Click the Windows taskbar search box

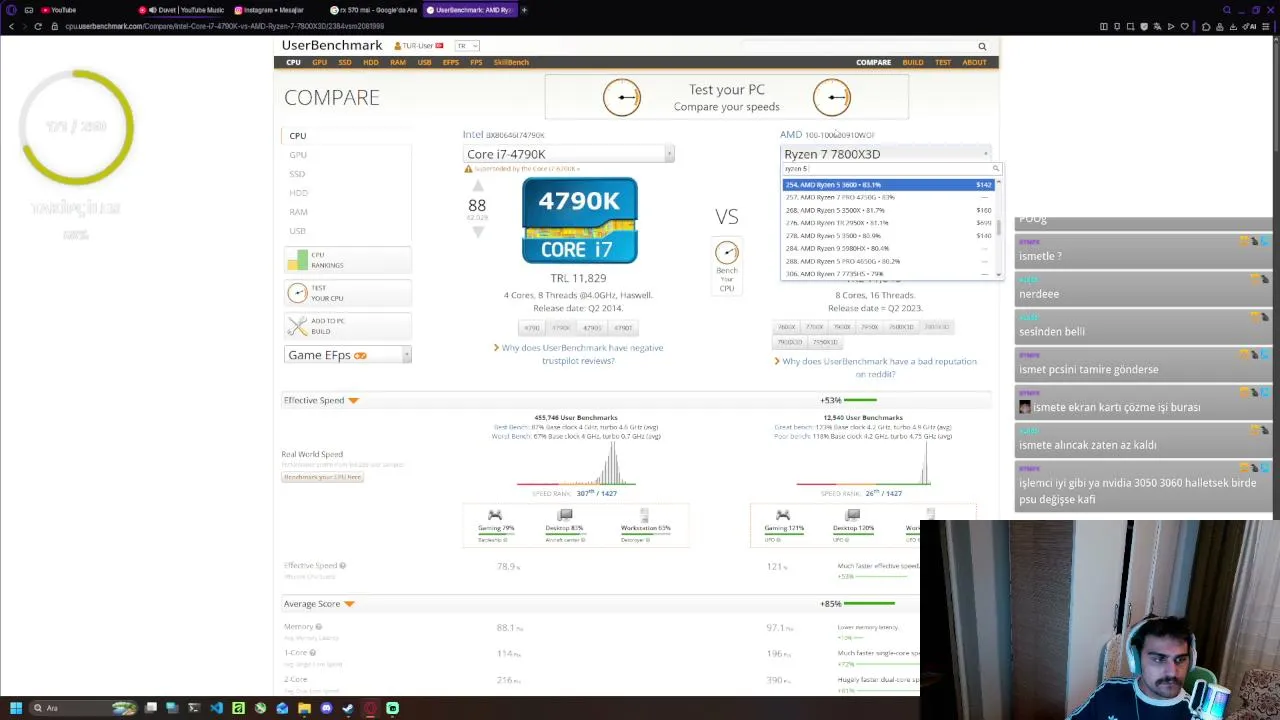coord(83,708)
